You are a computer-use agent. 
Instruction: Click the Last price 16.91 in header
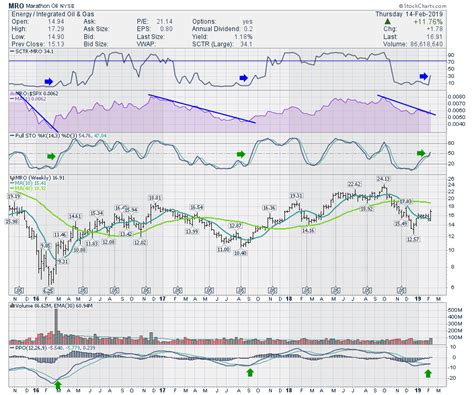[x=435, y=37]
